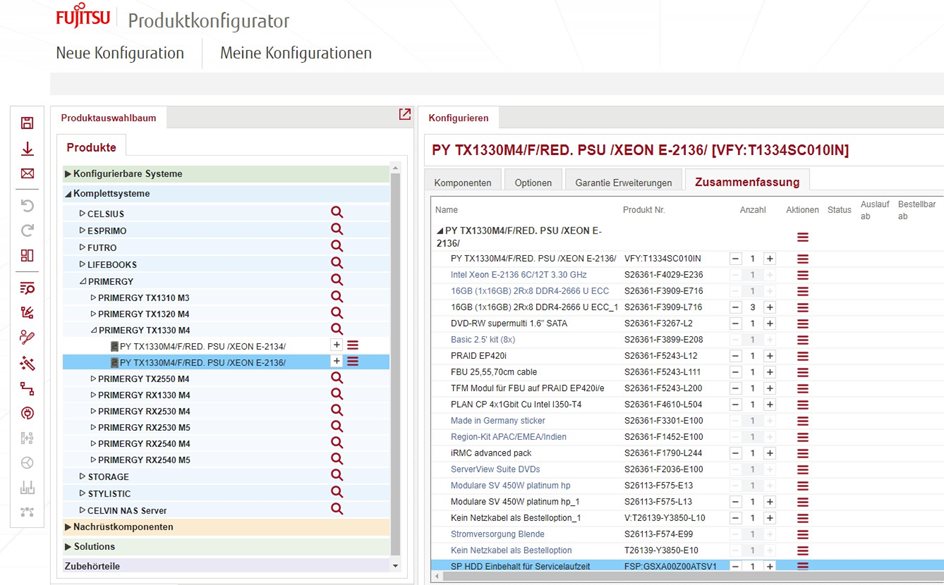Switch to the Komponenten tab
The height and width of the screenshot is (585, 944).
click(x=463, y=182)
